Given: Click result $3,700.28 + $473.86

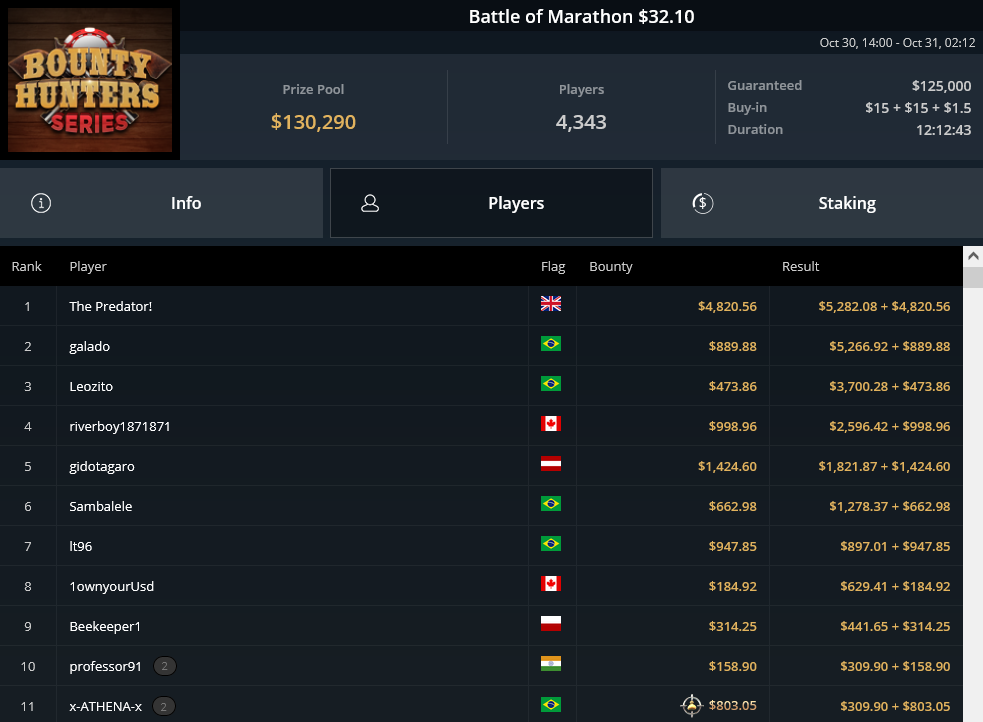Looking at the screenshot, I should coord(890,386).
